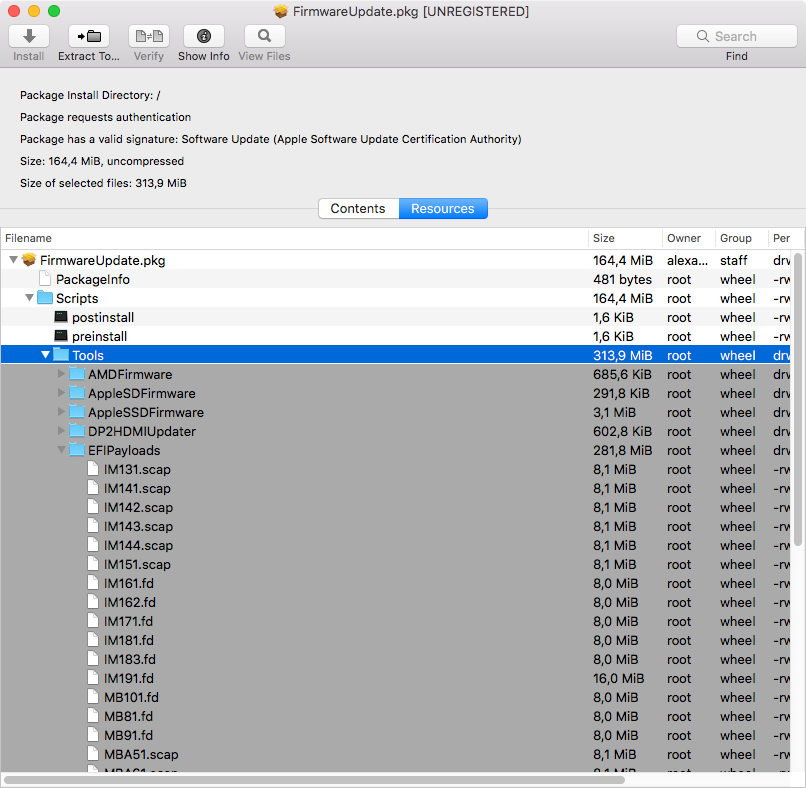Click the vertical scrollbar thumb
The image size is (806, 788).
point(798,399)
